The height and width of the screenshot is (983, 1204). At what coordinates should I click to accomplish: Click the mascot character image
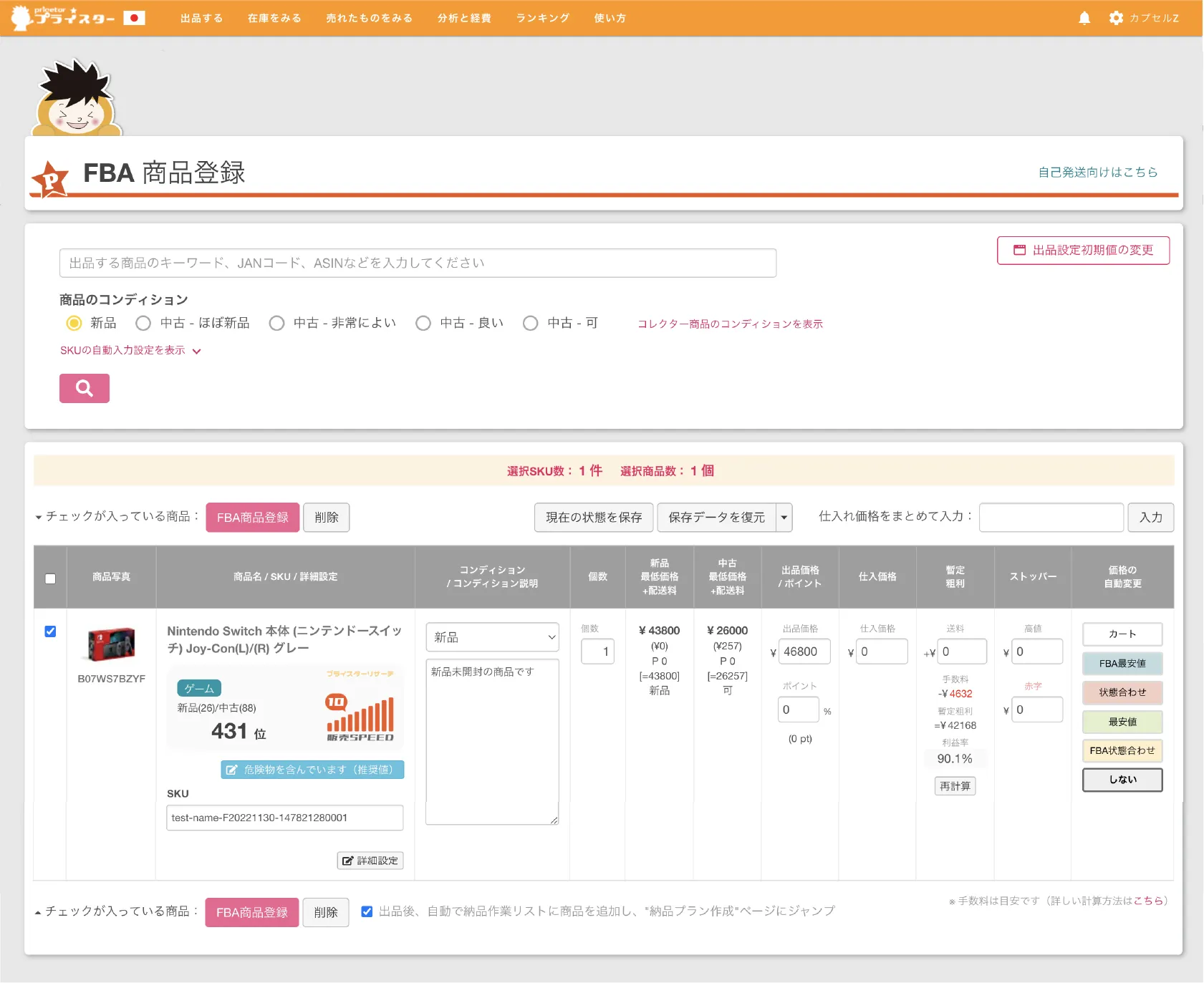77,98
